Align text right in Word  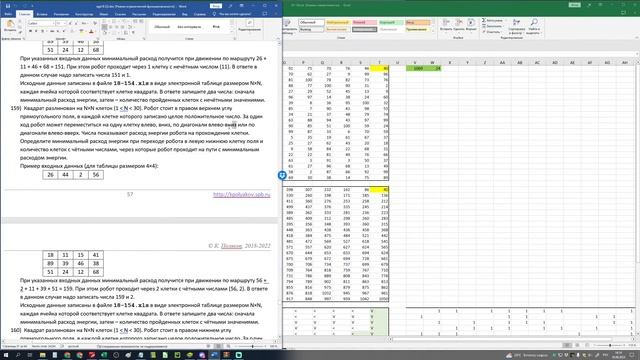click(x=117, y=27)
